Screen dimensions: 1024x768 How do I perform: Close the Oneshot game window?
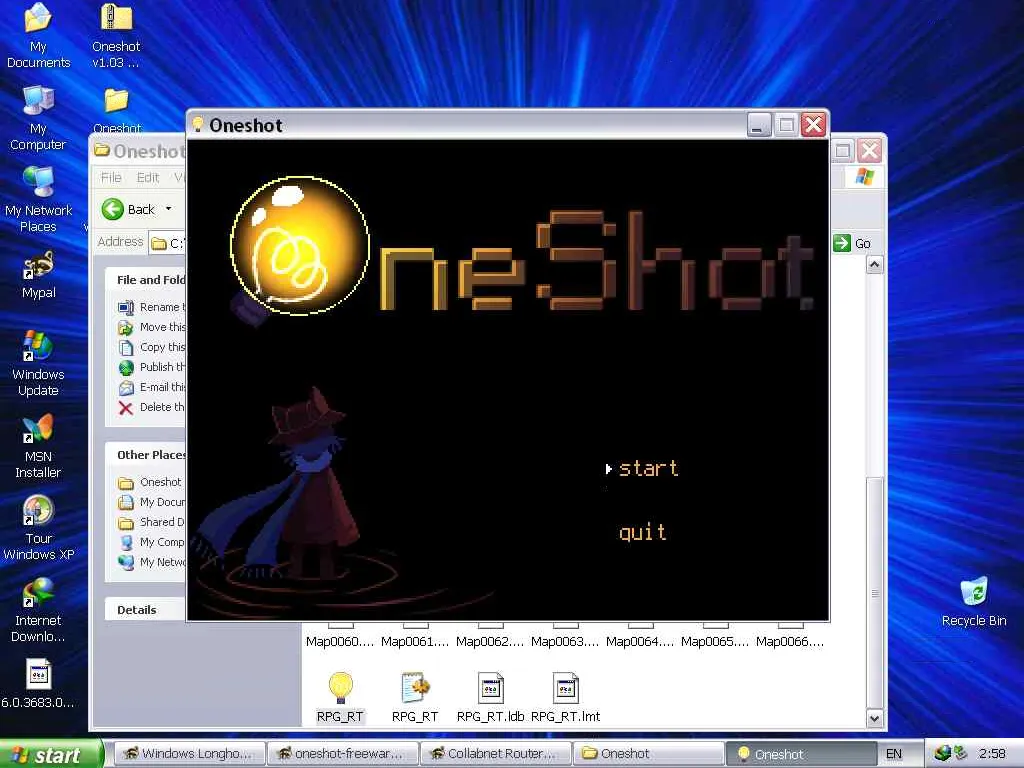point(814,125)
